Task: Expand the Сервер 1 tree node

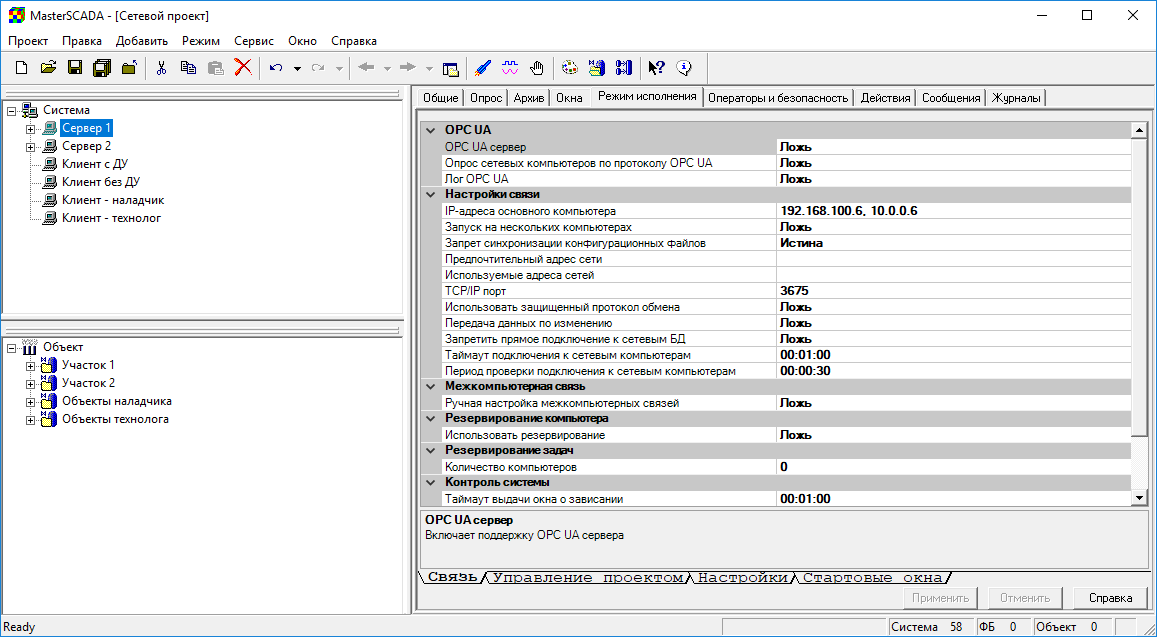Action: click(30, 128)
